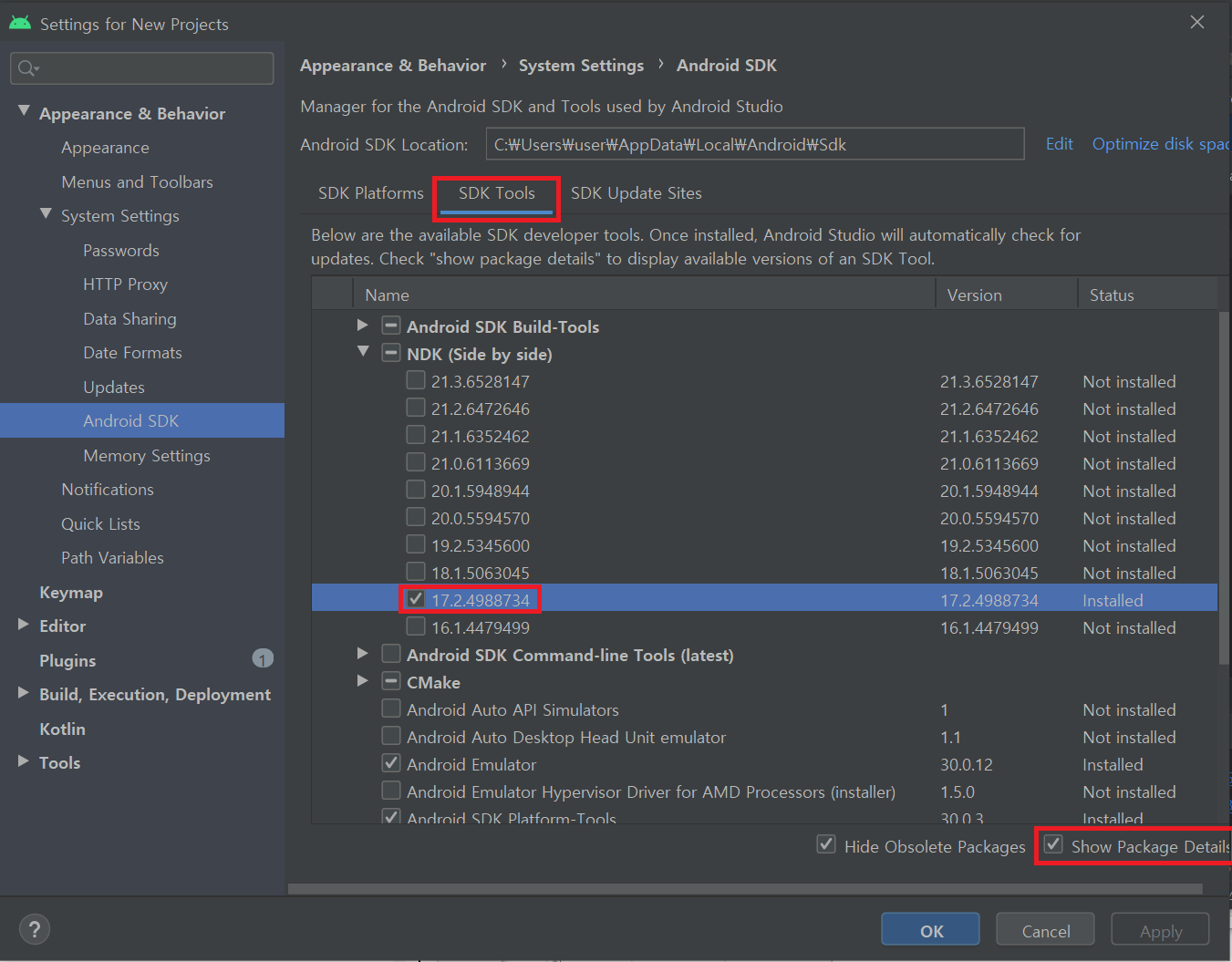Toggle CMake group checkbox
Image resolution: width=1232 pixels, height=962 pixels.
(391, 680)
